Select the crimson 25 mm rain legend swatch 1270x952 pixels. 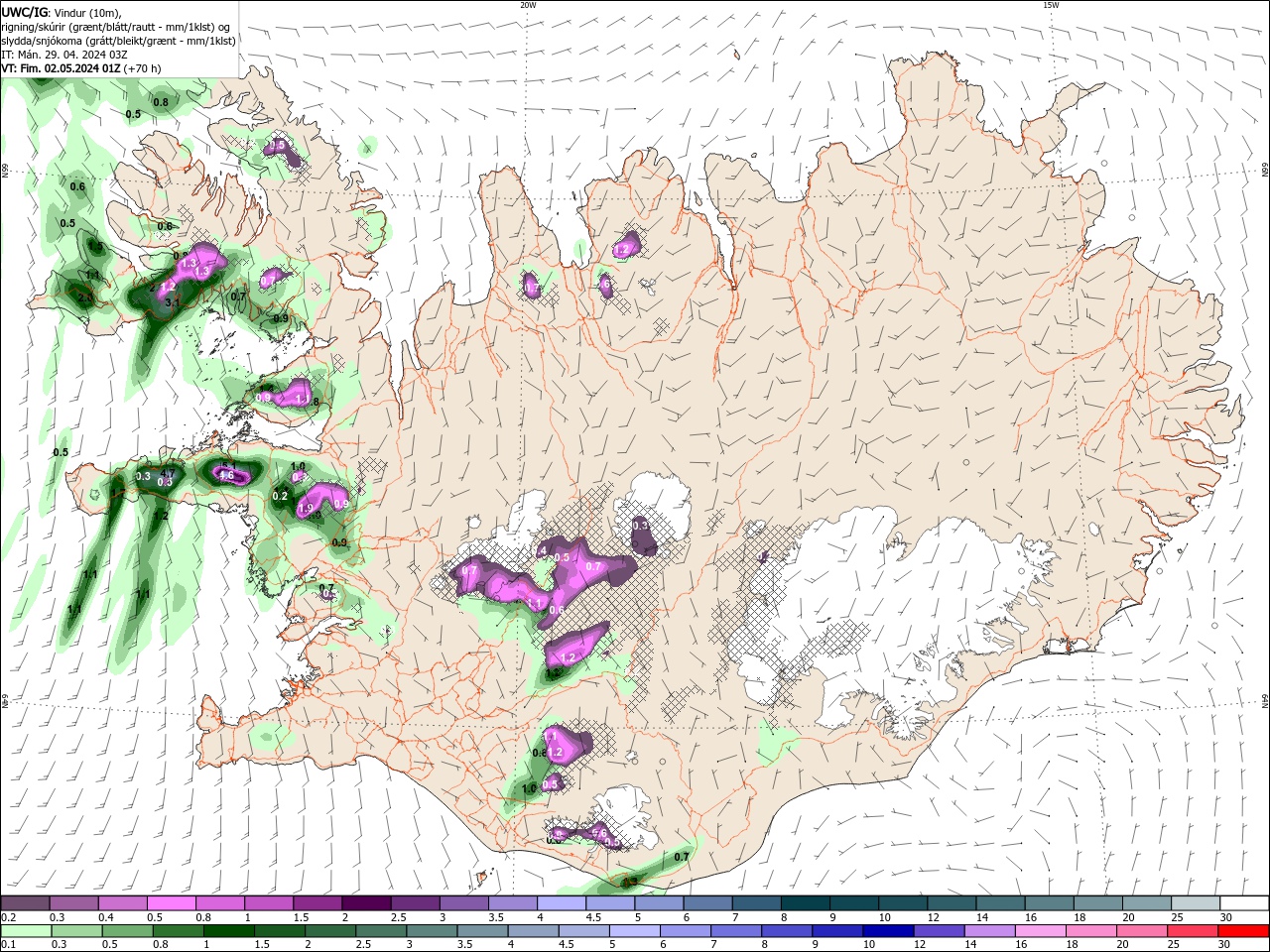coord(1194,931)
